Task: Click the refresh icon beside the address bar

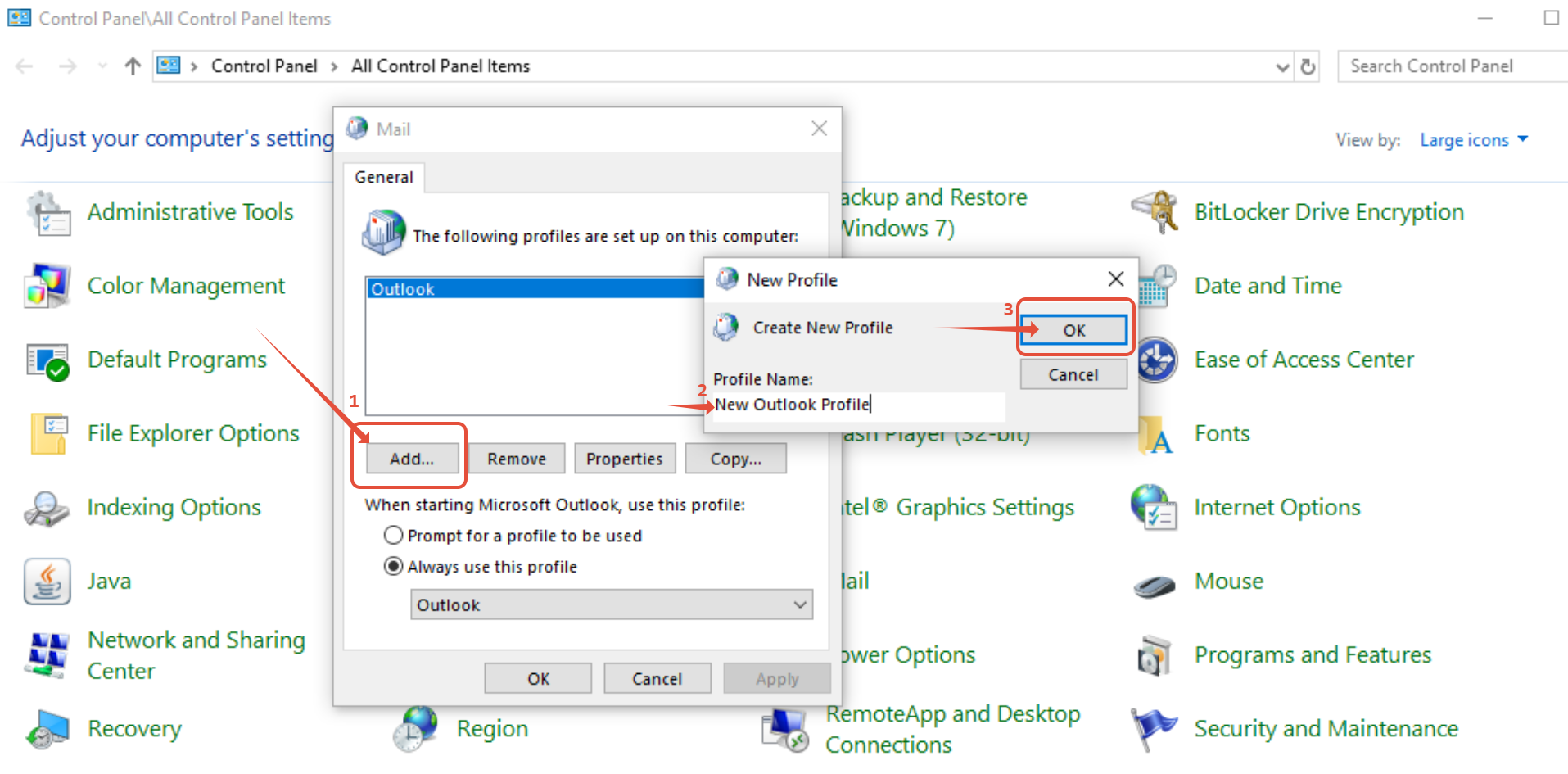Action: [x=1308, y=66]
